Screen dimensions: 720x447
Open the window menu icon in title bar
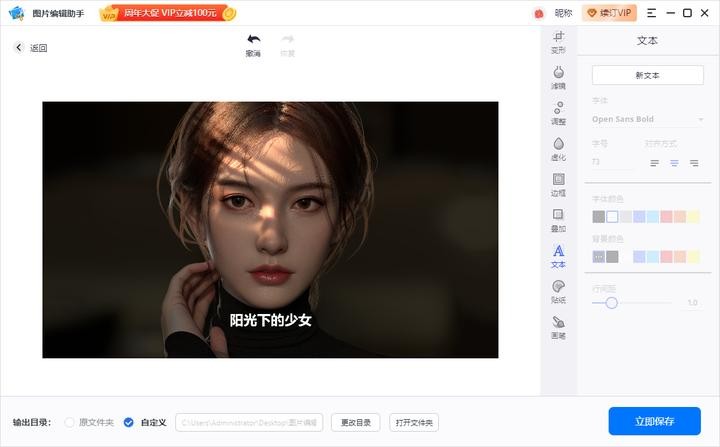tap(652, 13)
